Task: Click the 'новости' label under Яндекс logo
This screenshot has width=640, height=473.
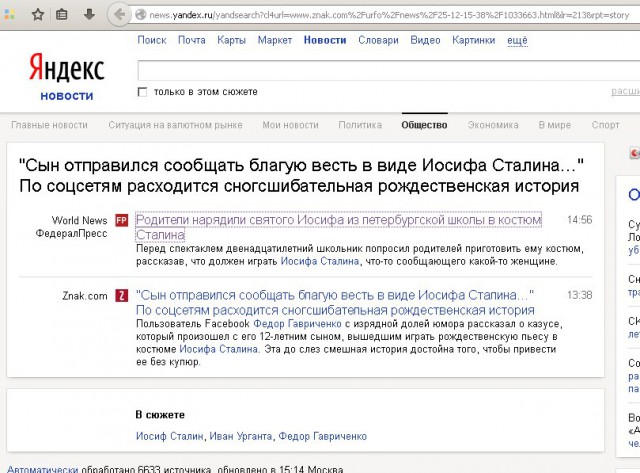Action: [x=67, y=96]
